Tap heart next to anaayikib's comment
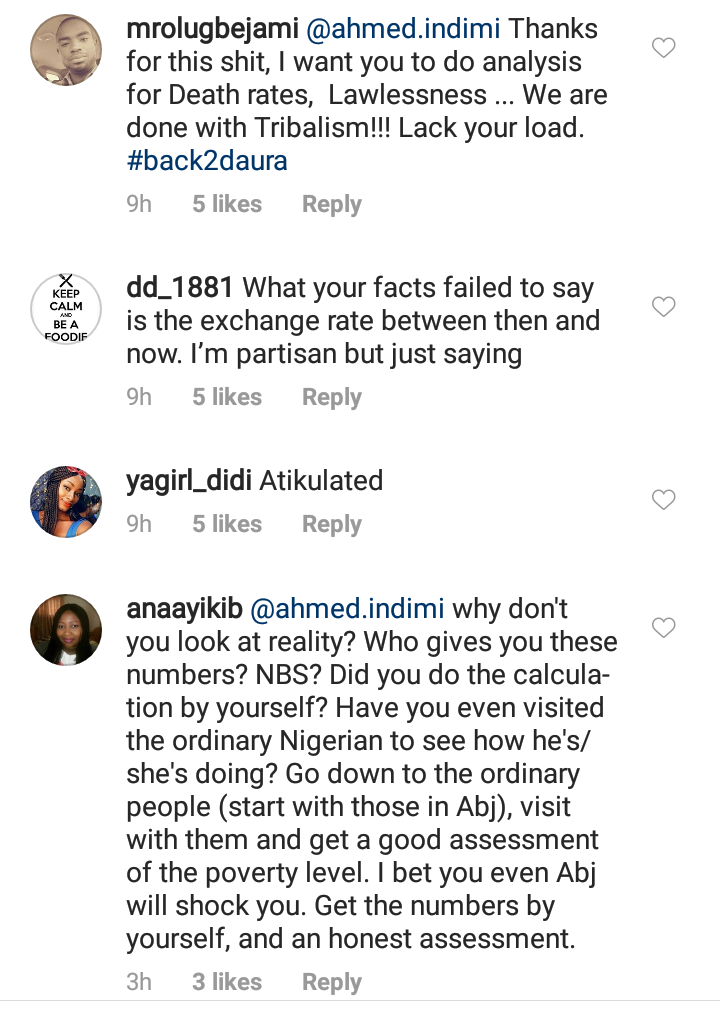The width and height of the screenshot is (720, 1012). (663, 628)
